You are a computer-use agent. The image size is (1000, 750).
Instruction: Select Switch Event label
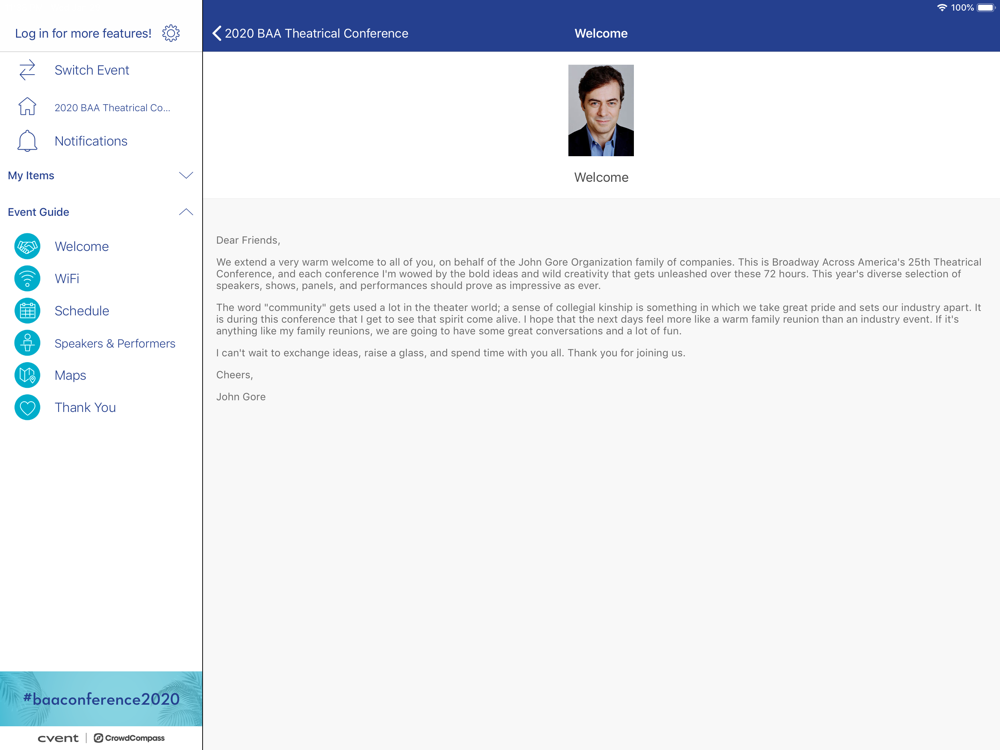[92, 70]
